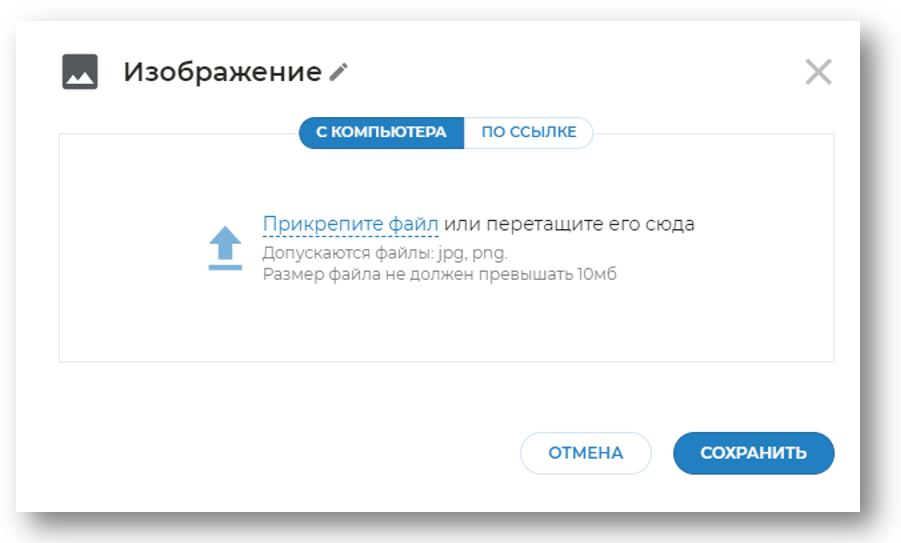Follow the Прикрепите файл link
The width and height of the screenshot is (901, 543).
(x=350, y=224)
